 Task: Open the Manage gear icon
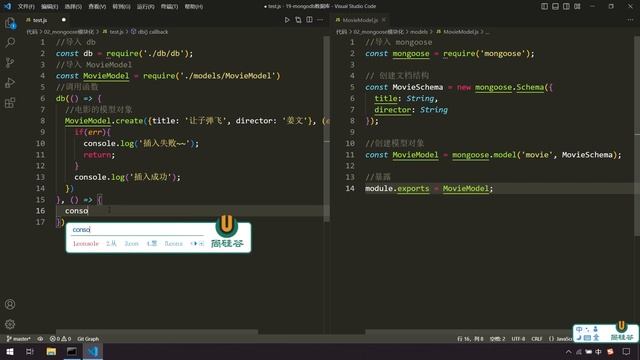pyautogui.click(x=10, y=324)
